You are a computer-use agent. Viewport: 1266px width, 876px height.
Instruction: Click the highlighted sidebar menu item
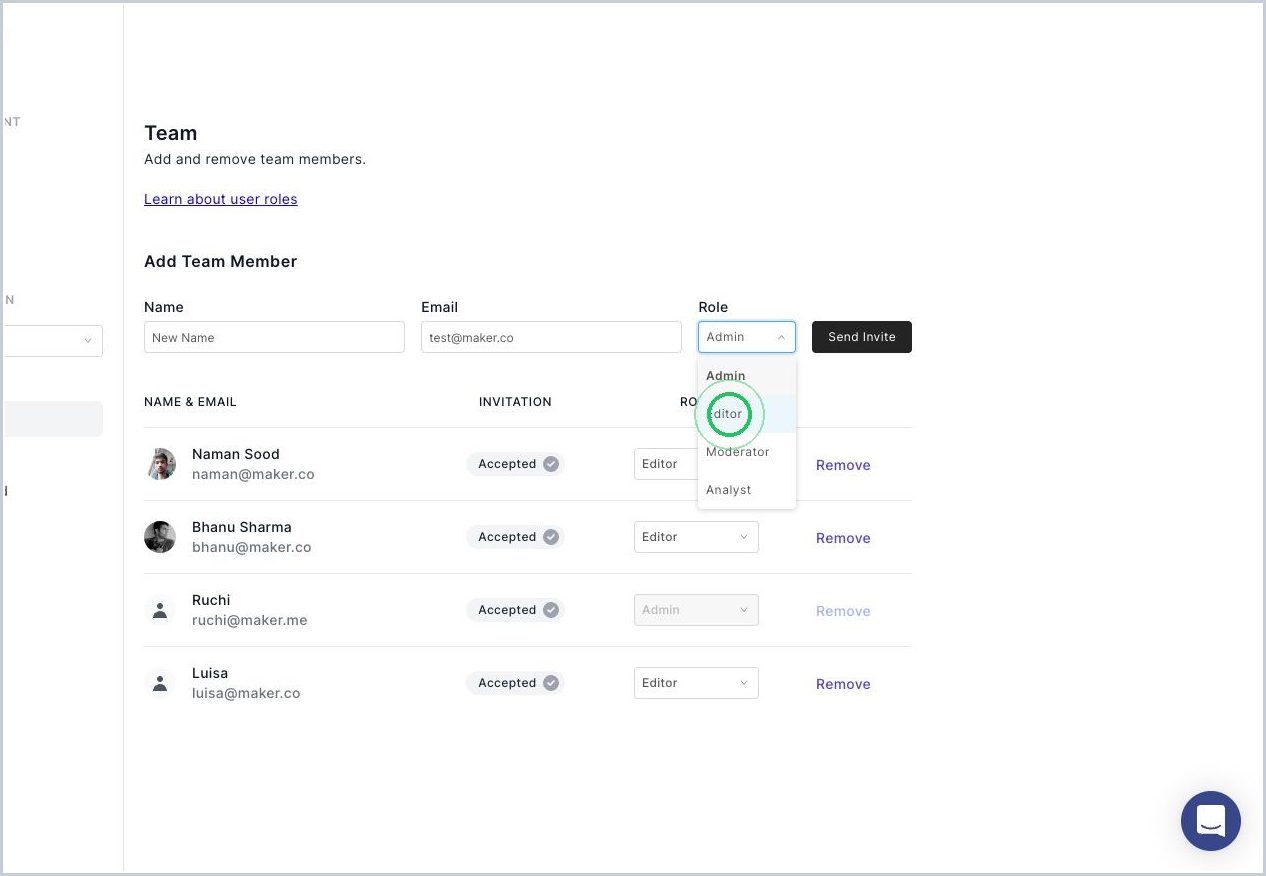pos(52,419)
